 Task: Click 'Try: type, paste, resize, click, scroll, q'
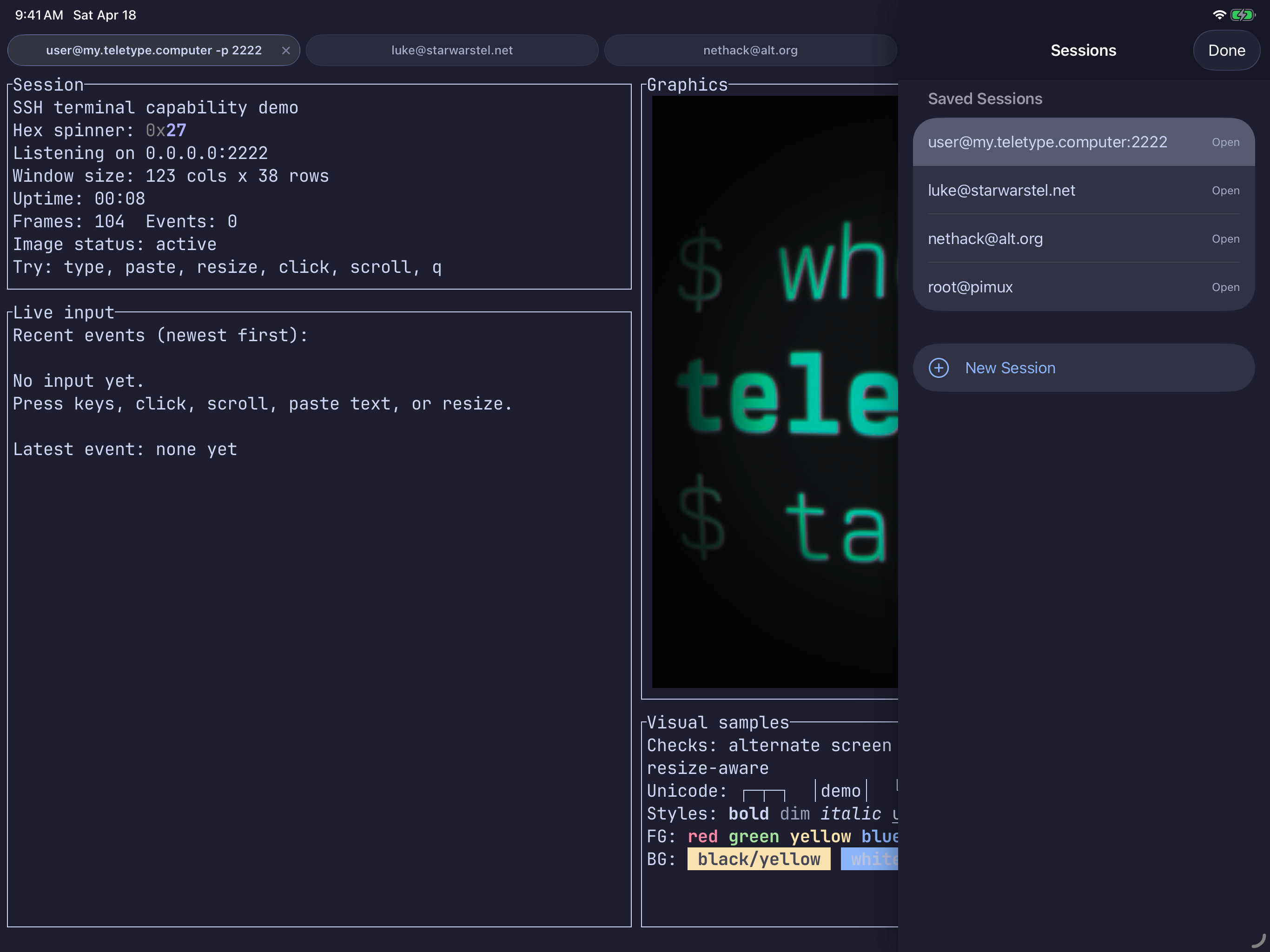[227, 268]
